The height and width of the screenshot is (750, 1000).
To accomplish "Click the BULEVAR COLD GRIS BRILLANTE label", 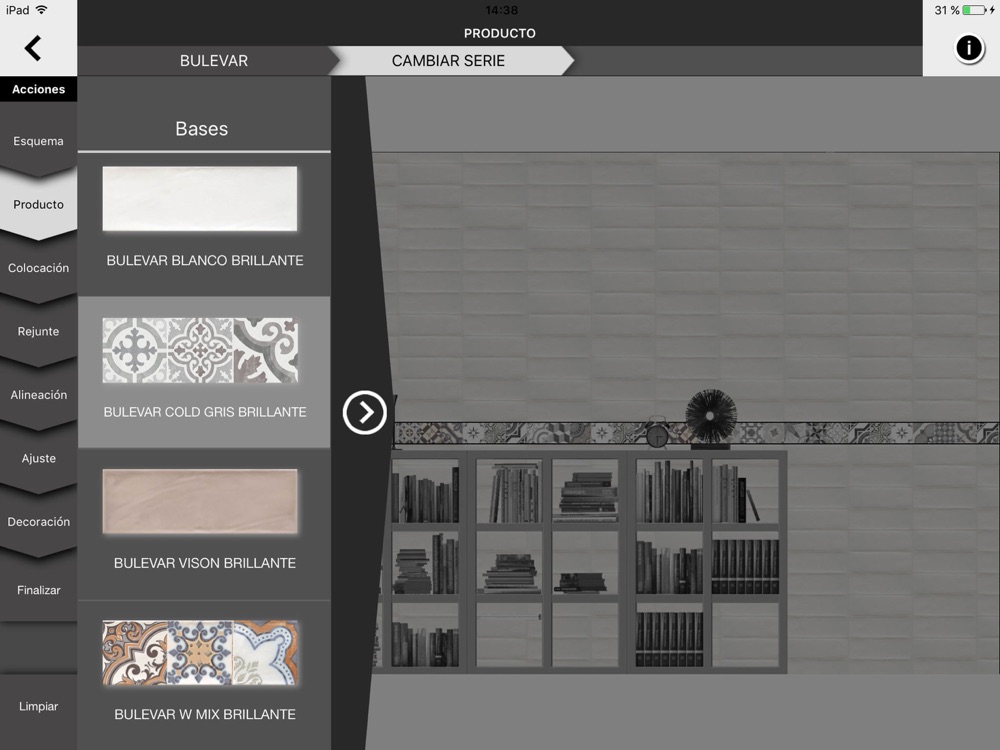I will 205,412.
